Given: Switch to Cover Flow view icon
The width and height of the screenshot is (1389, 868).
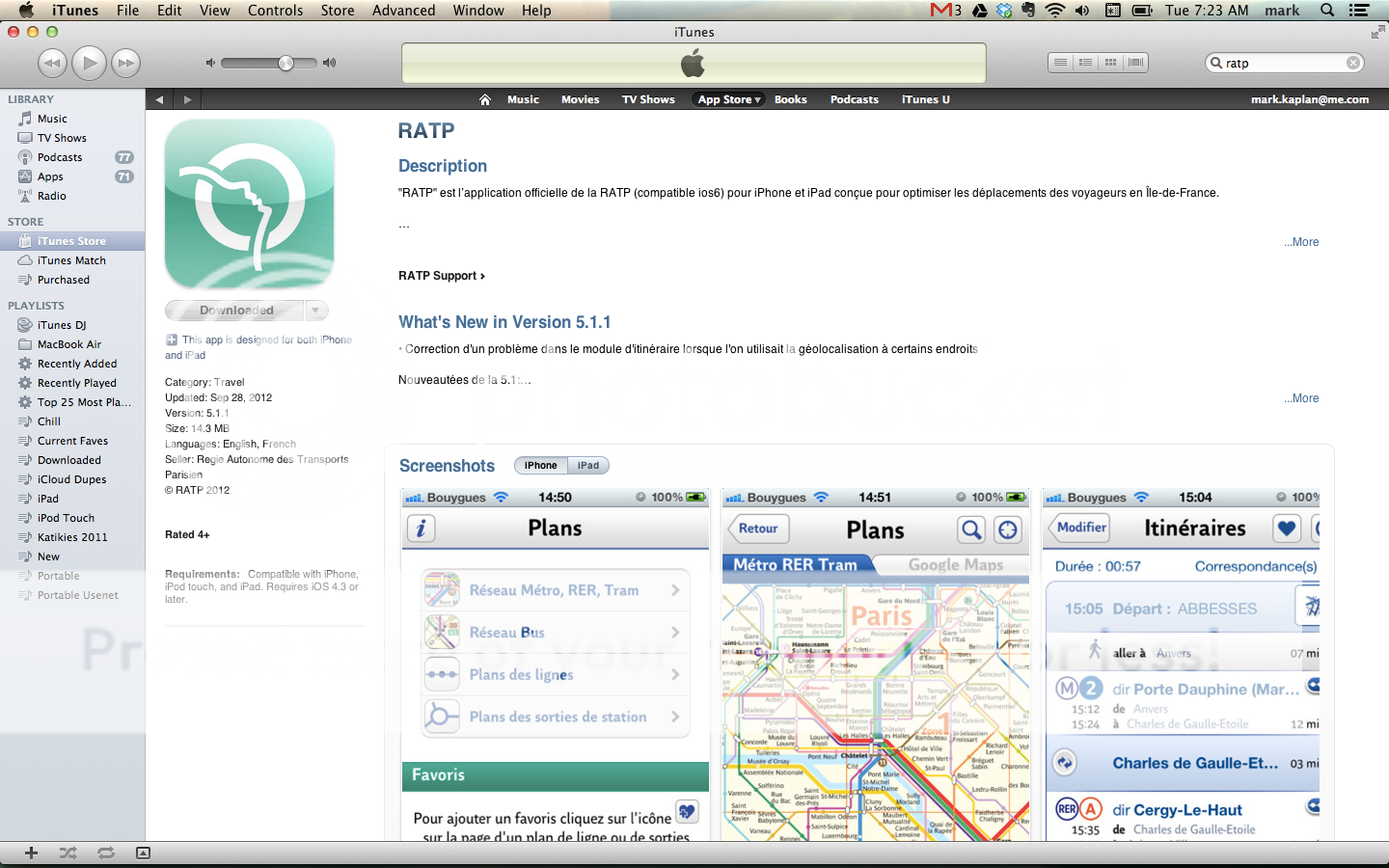Looking at the screenshot, I should point(1135,63).
